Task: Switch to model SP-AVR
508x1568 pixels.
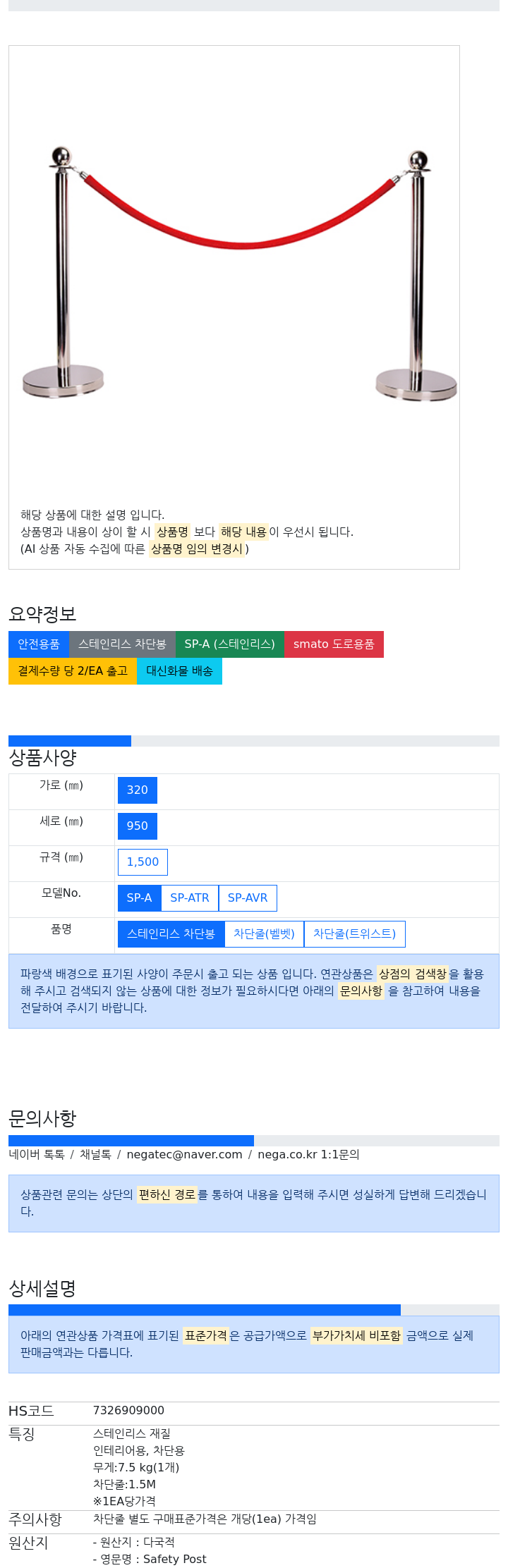Action: tap(248, 898)
